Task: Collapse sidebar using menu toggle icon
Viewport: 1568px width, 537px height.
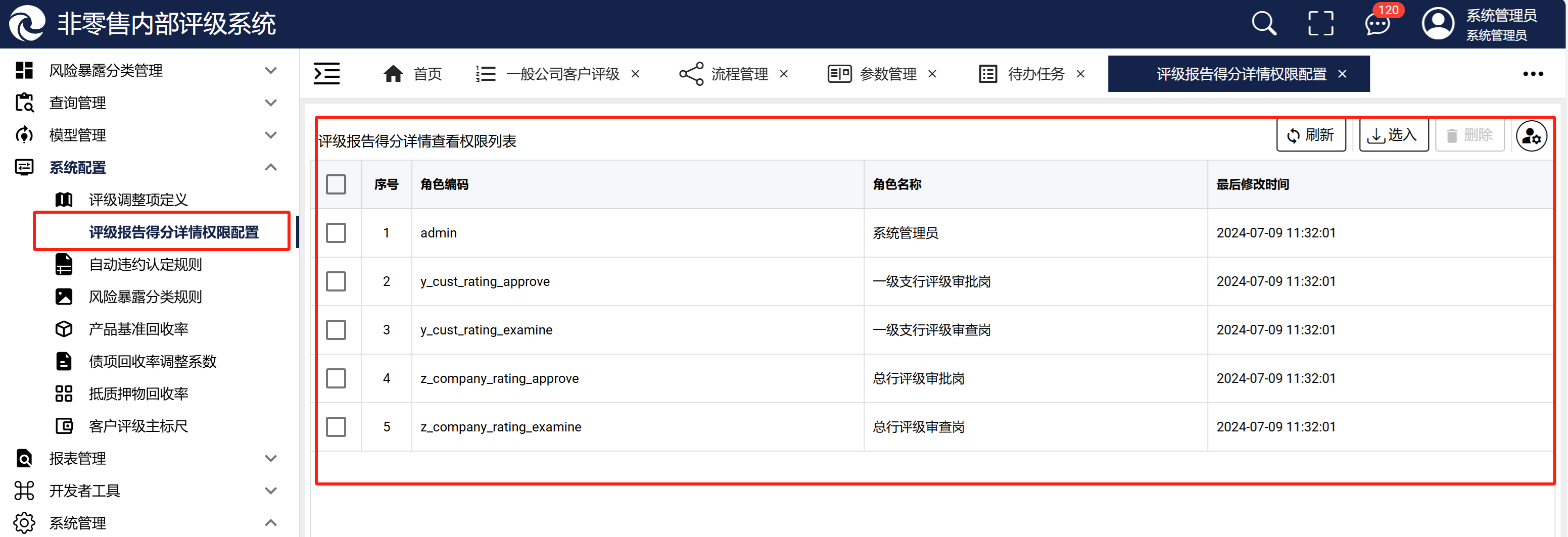Action: tap(327, 74)
